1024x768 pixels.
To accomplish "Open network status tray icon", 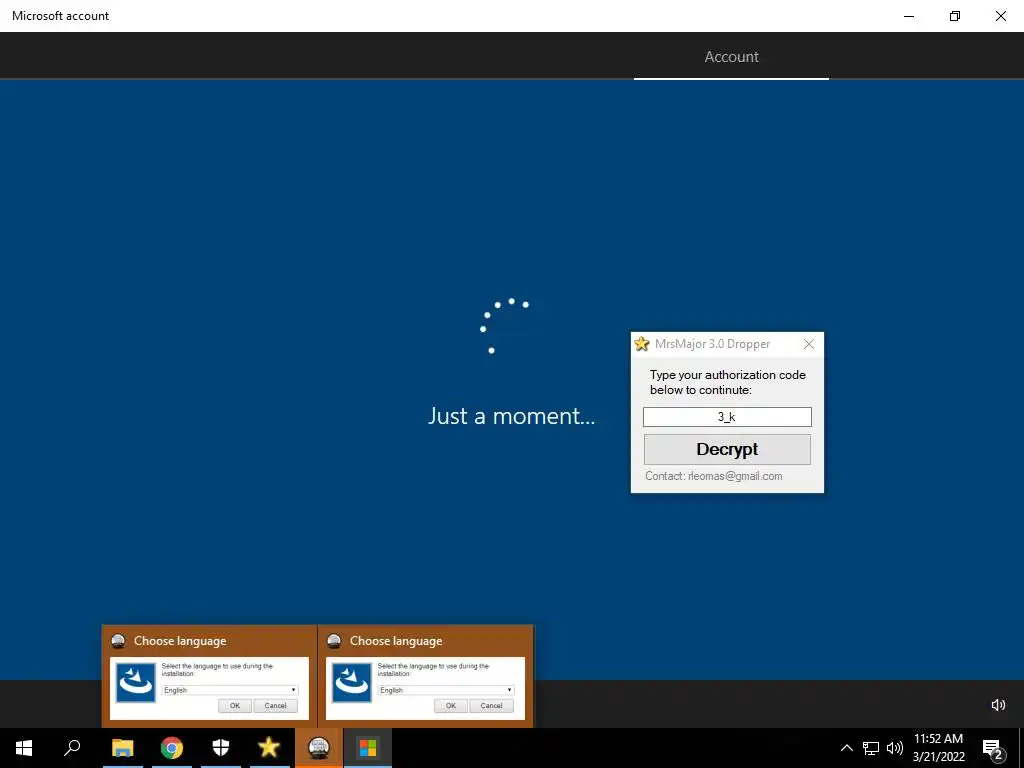I will pyautogui.click(x=871, y=748).
